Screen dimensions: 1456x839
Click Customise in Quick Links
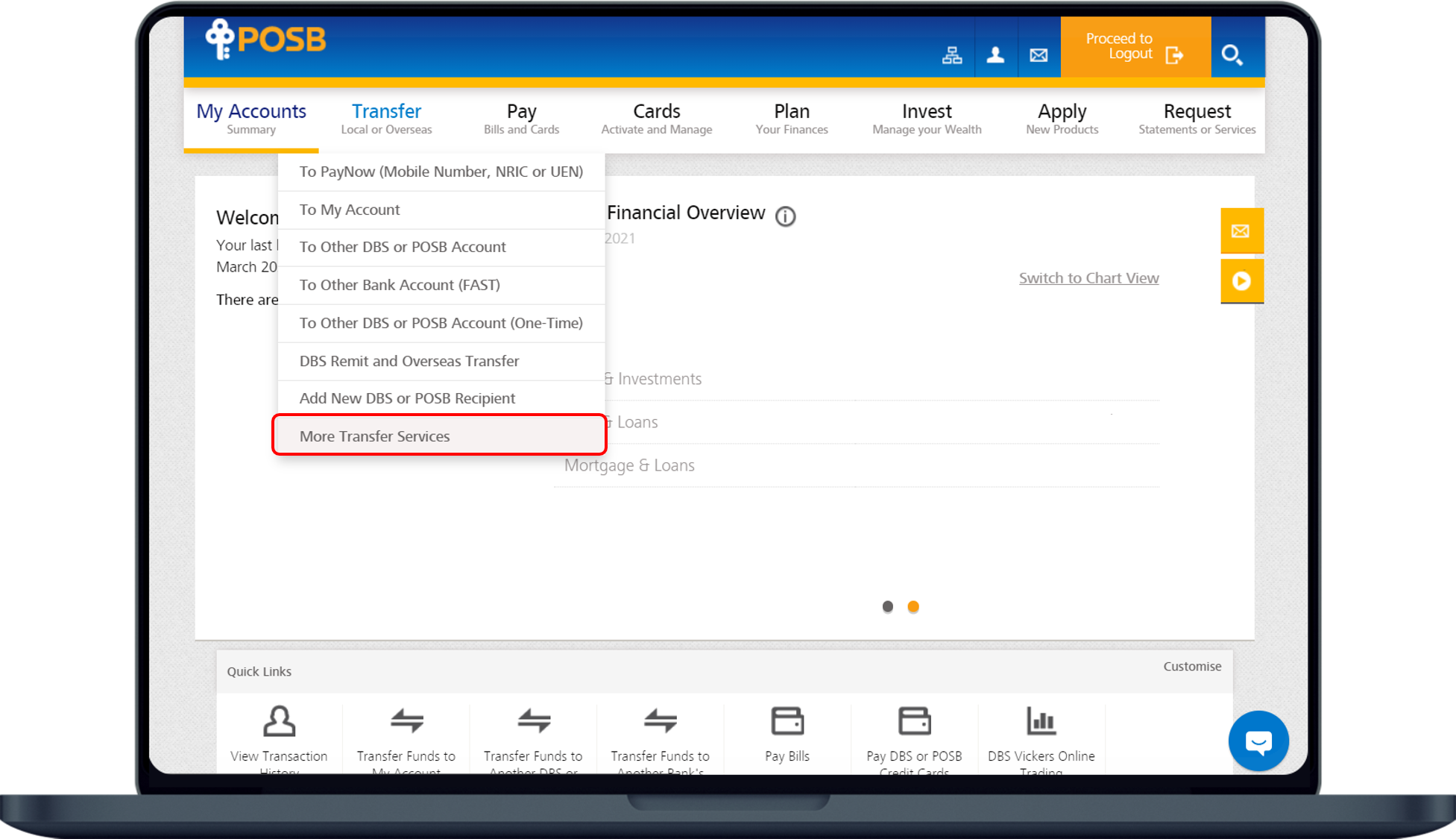coord(1192,666)
